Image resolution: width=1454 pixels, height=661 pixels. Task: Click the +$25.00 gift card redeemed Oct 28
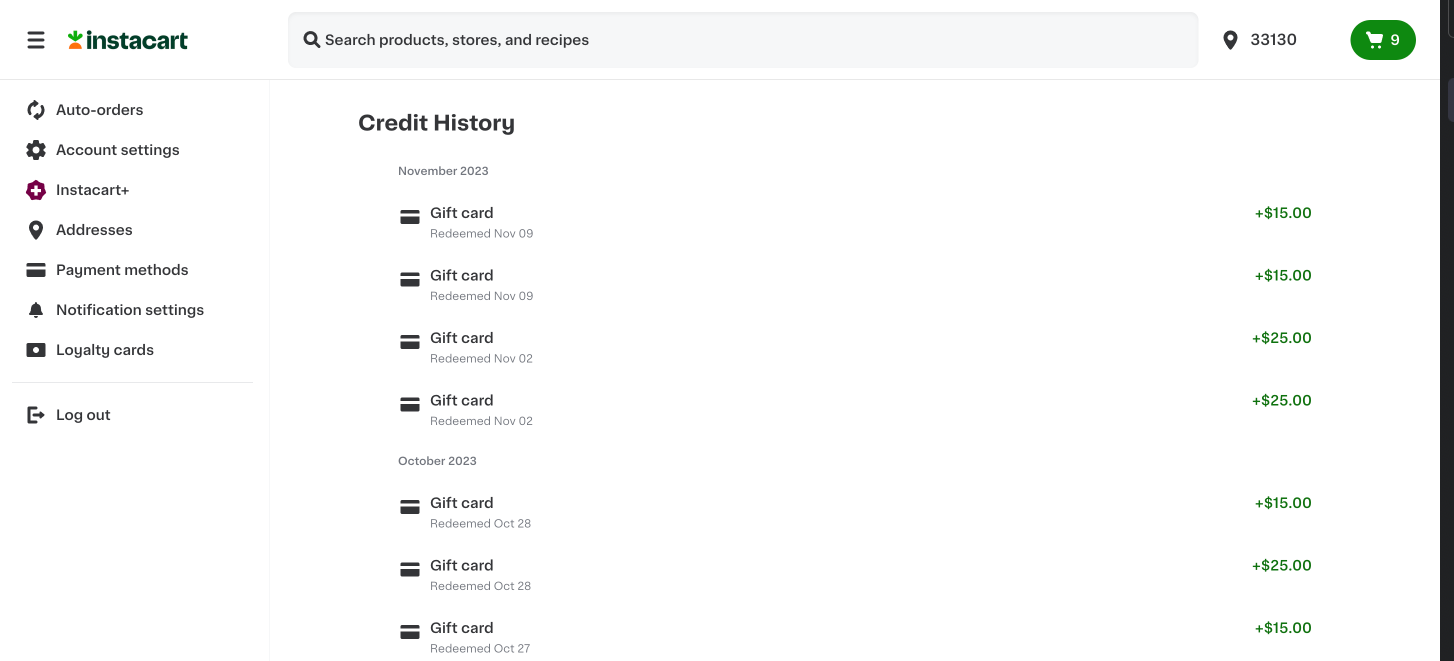(x=1281, y=566)
